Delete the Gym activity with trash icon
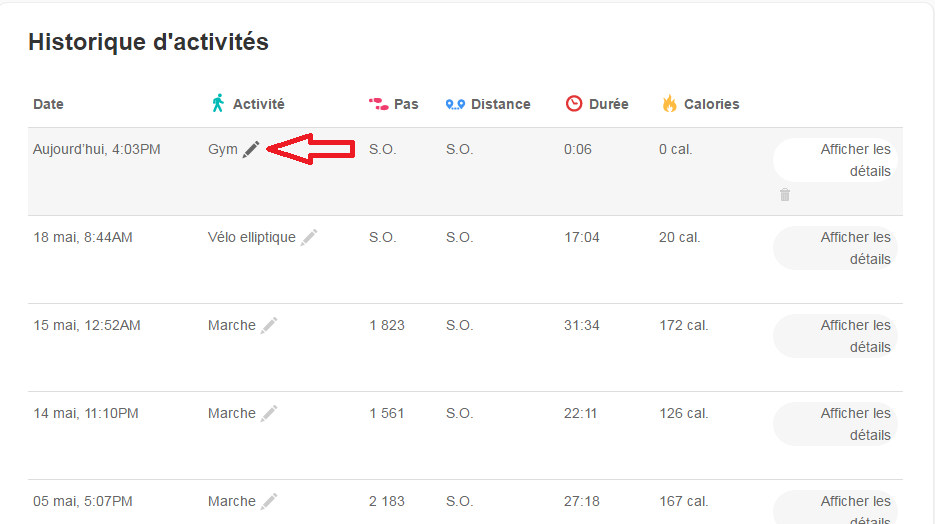This screenshot has height=524, width=935. tap(785, 195)
